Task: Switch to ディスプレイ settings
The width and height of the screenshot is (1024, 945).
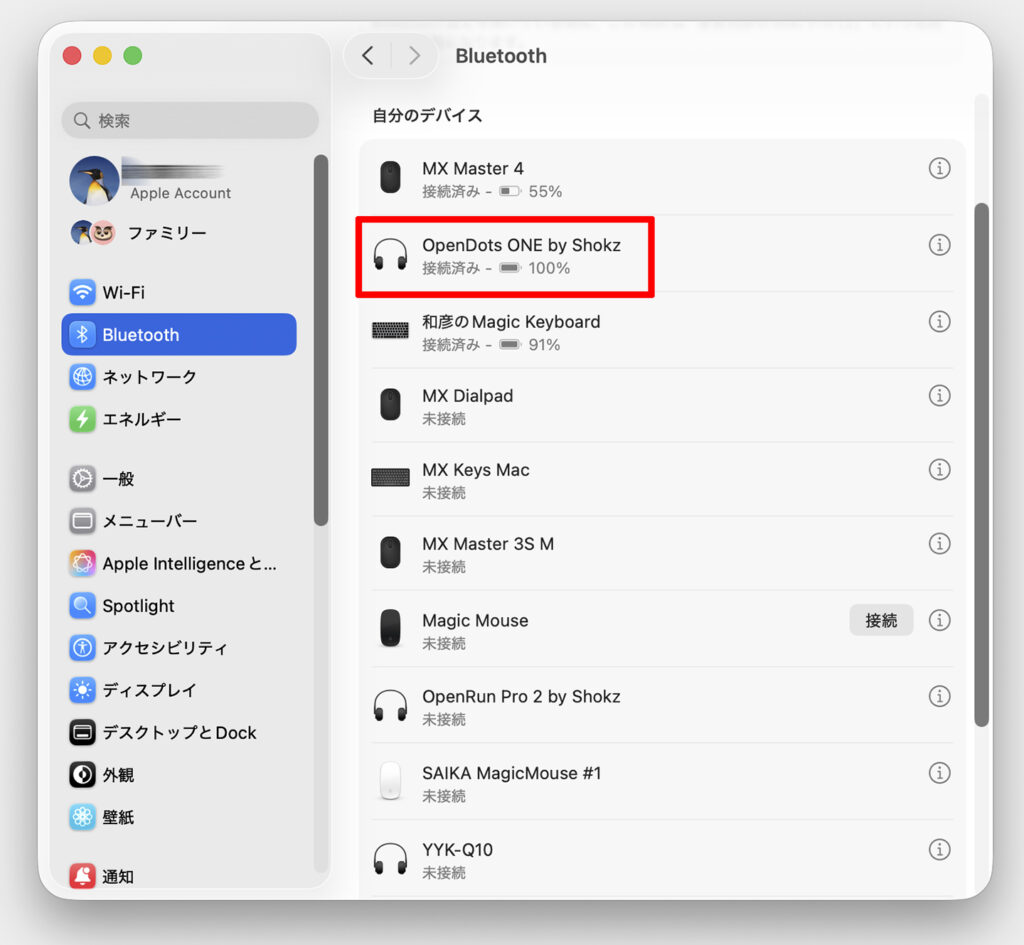Action: pos(148,690)
